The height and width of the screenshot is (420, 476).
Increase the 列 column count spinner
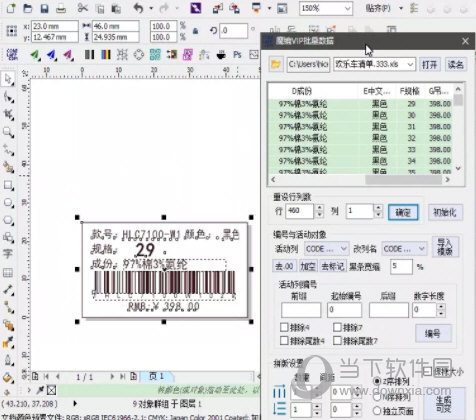pyautogui.click(x=378, y=208)
